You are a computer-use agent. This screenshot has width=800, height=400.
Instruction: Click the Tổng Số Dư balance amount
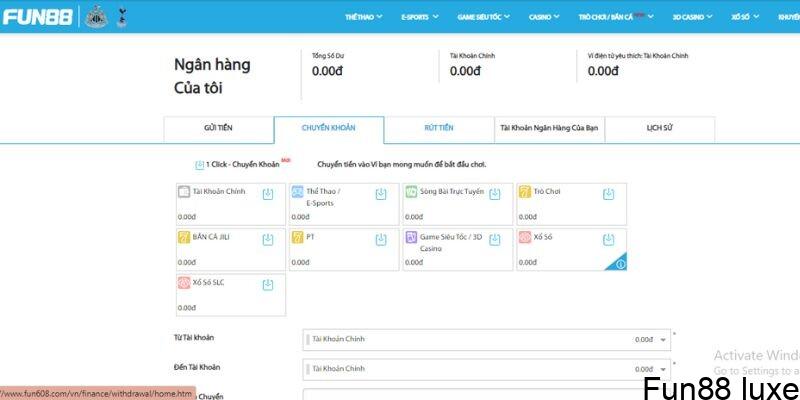click(x=327, y=71)
